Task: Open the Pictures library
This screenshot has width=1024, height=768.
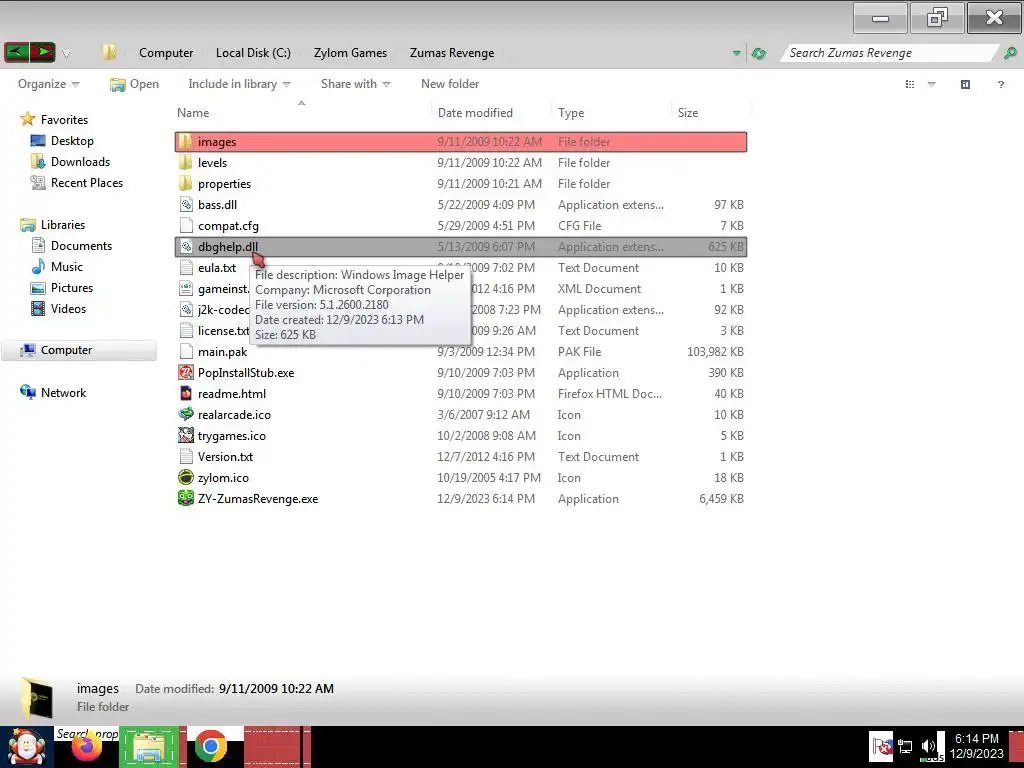Action: click(72, 287)
